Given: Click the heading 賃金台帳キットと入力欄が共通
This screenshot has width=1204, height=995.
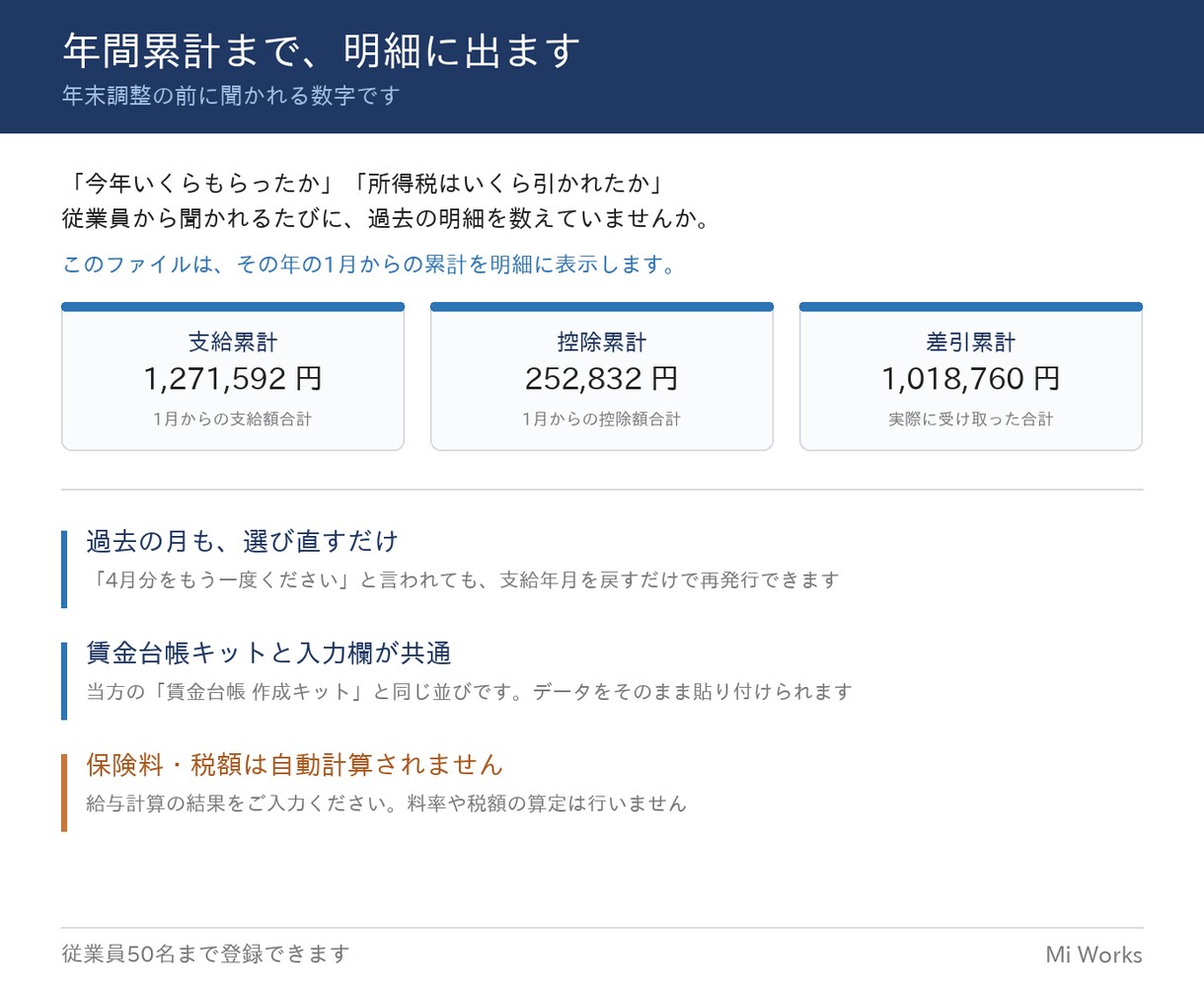Looking at the screenshot, I should [x=268, y=653].
